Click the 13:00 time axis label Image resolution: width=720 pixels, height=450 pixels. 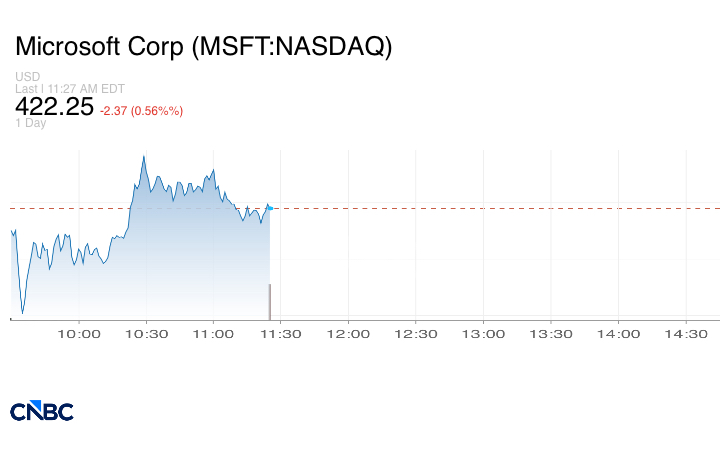pyautogui.click(x=483, y=334)
